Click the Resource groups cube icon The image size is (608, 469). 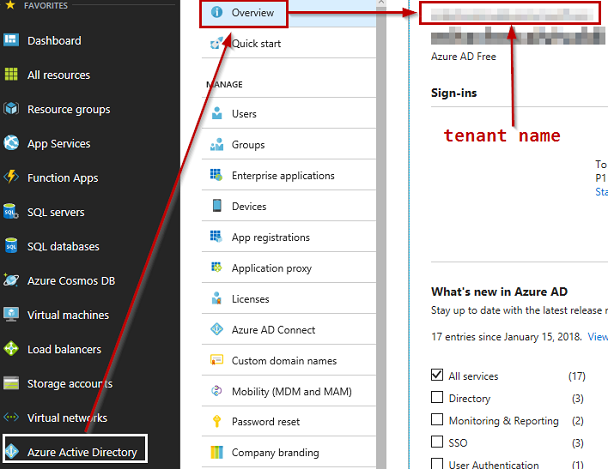[11, 109]
